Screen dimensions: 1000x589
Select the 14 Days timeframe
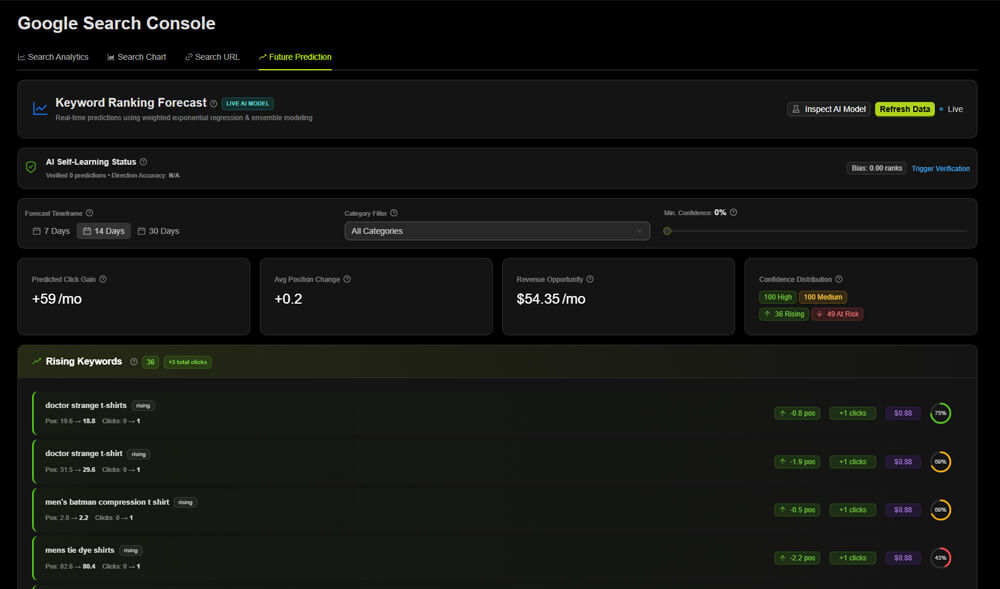pos(104,231)
